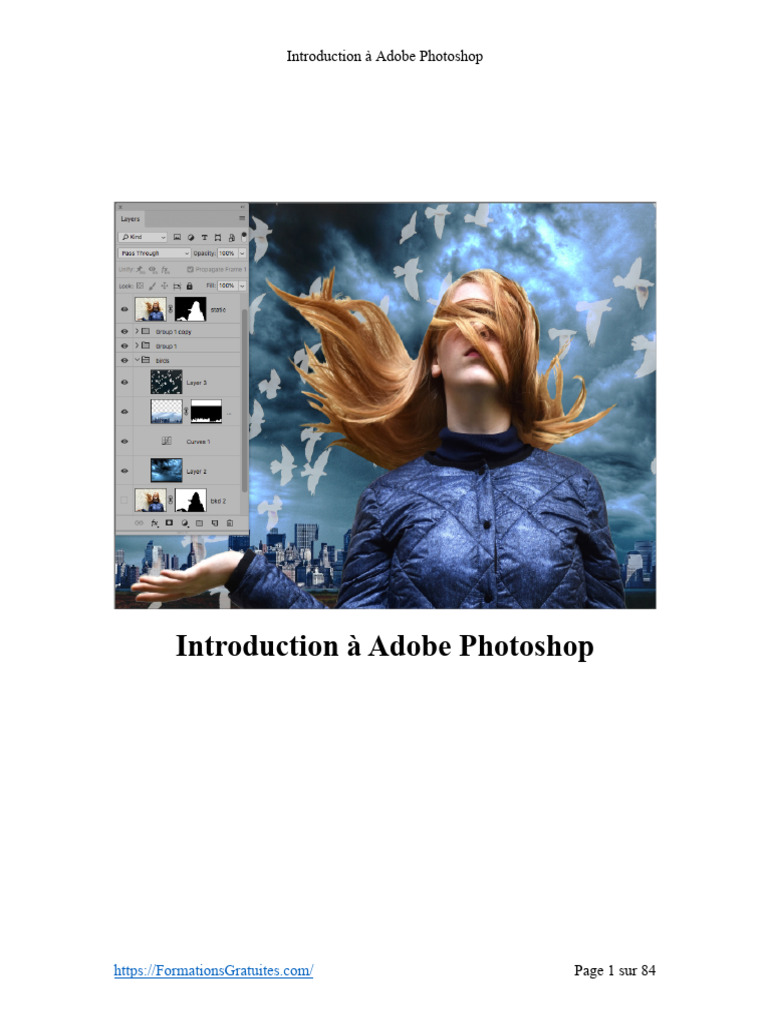Hide the static layer via eye
Screen dimensions: 768x1024
(124, 310)
